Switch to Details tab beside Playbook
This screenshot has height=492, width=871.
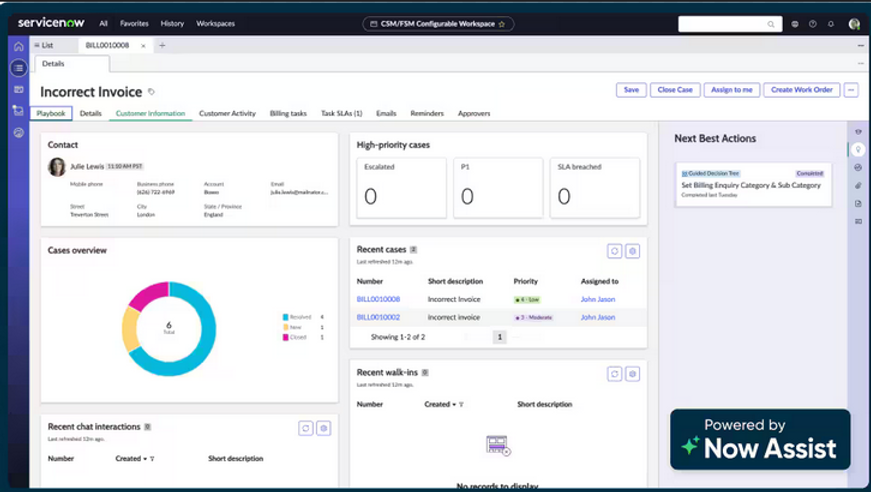[91, 113]
